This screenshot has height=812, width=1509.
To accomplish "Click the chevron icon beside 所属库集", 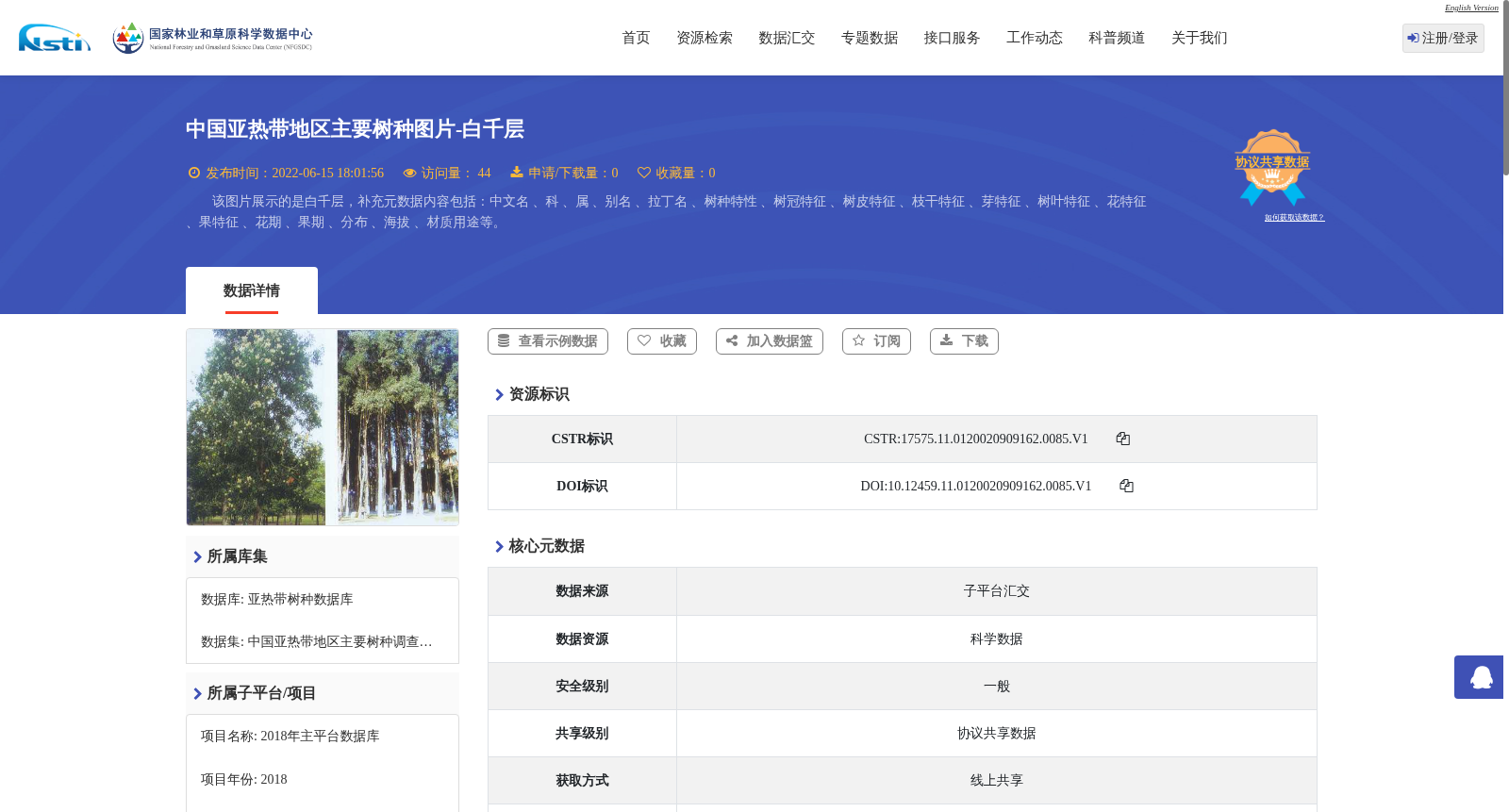I will (197, 556).
